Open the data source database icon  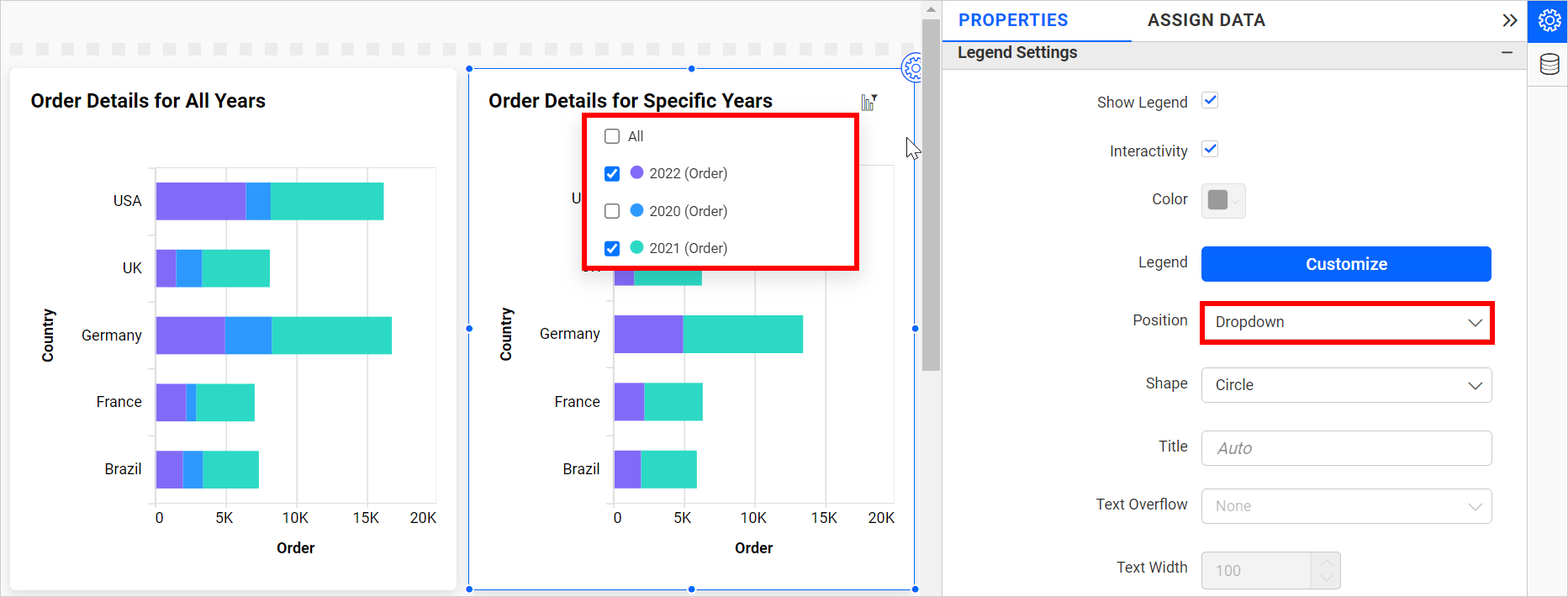click(1549, 65)
